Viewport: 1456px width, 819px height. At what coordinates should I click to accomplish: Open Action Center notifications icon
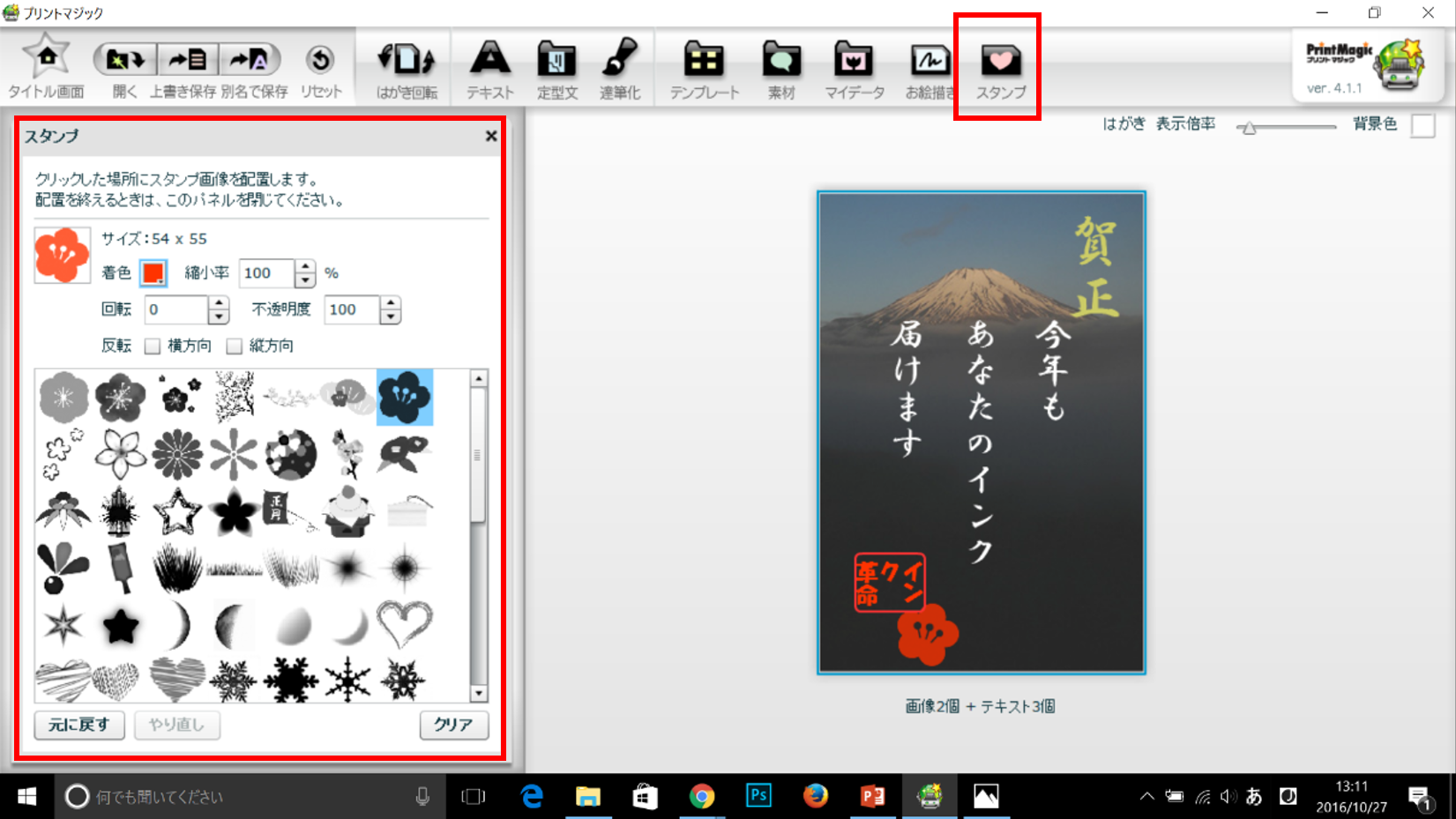(1419, 797)
